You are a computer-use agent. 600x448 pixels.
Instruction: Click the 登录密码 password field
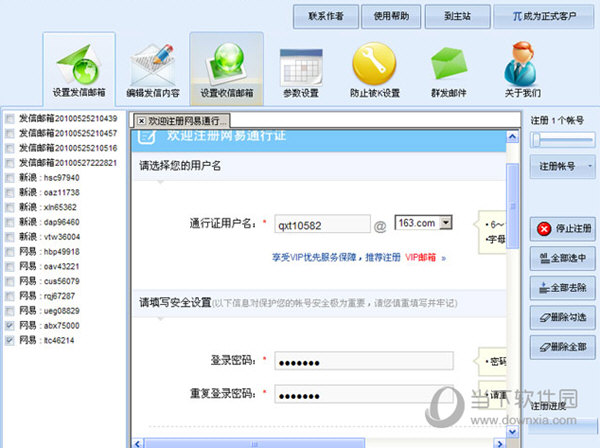point(364,361)
